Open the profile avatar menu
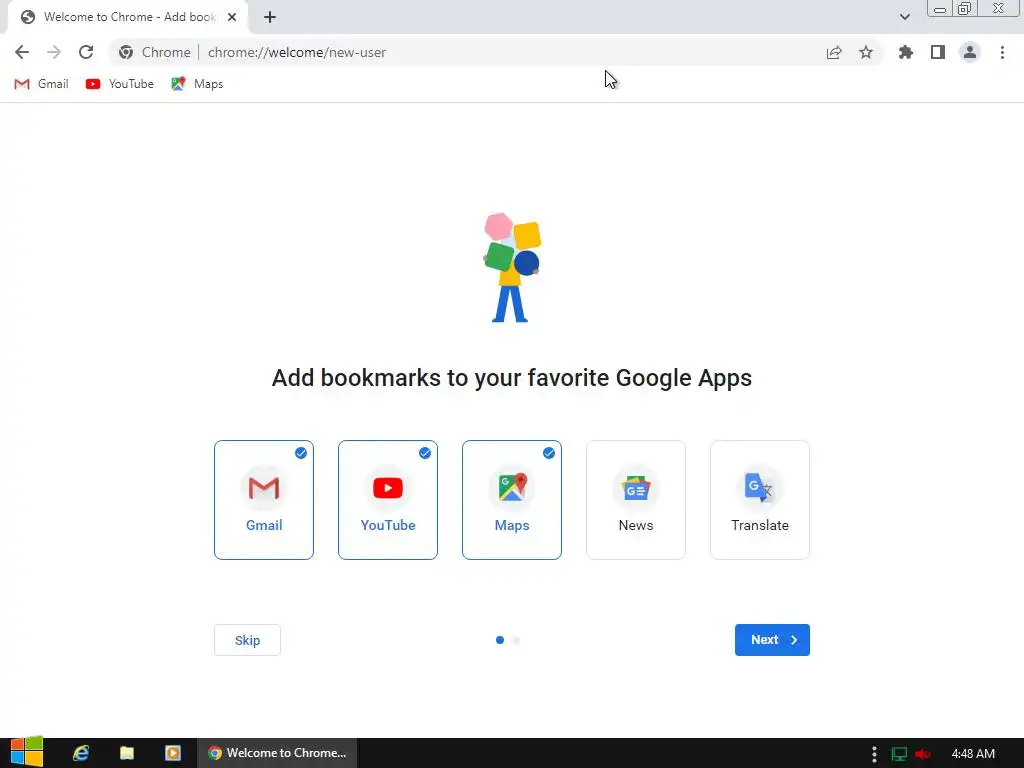The image size is (1024, 768). (970, 52)
